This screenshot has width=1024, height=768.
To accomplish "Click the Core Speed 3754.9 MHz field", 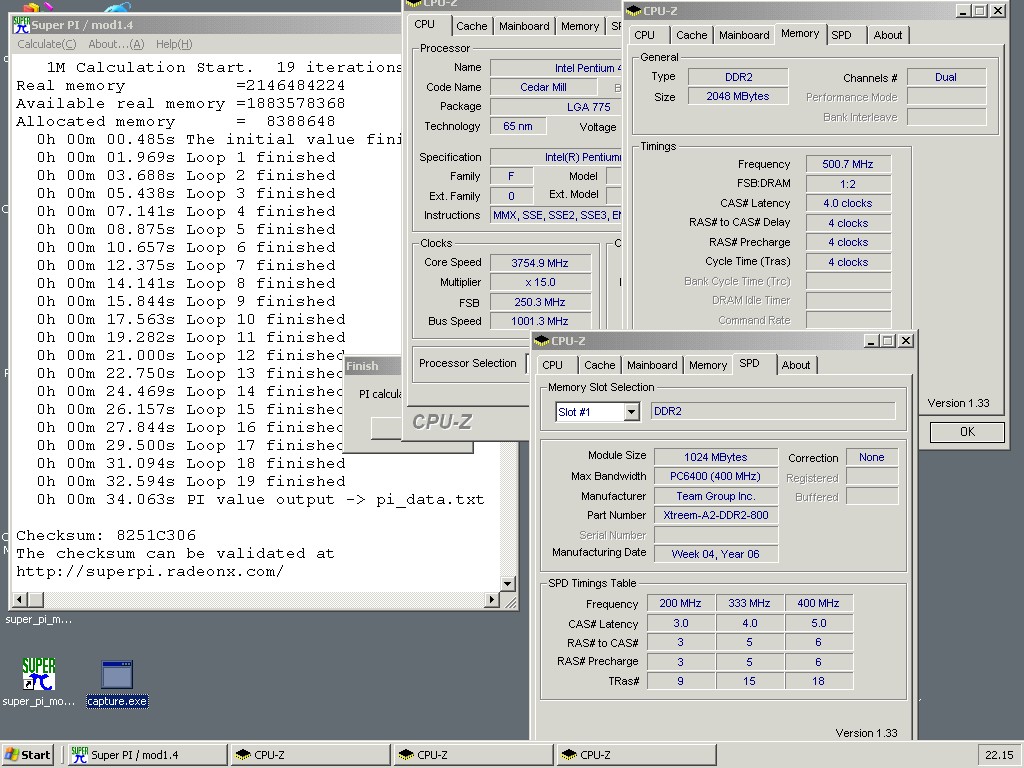I will pos(540,263).
